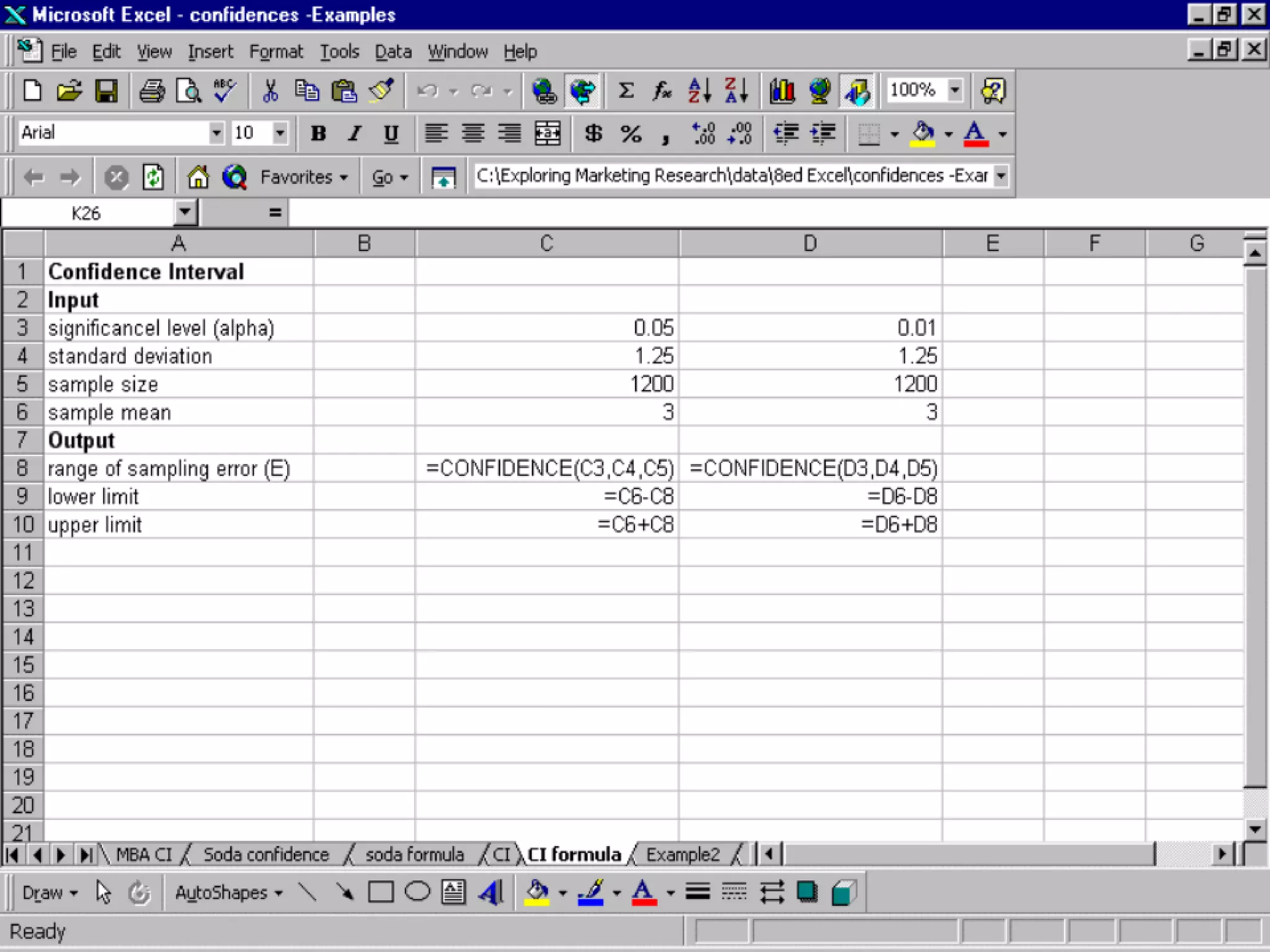
Task: Click the Sort Ascending A-Z icon
Action: point(699,91)
